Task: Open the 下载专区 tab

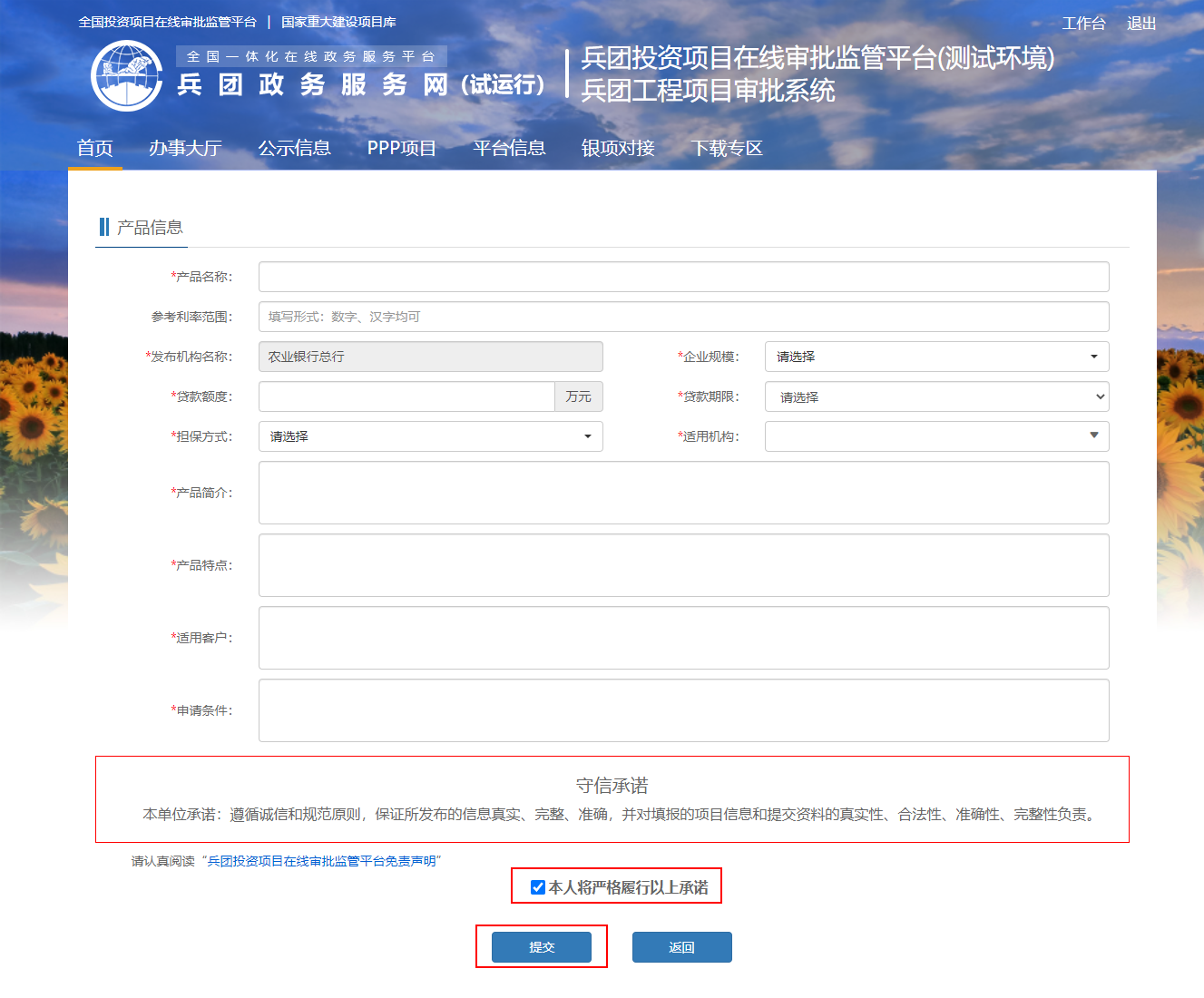Action: coord(727,148)
